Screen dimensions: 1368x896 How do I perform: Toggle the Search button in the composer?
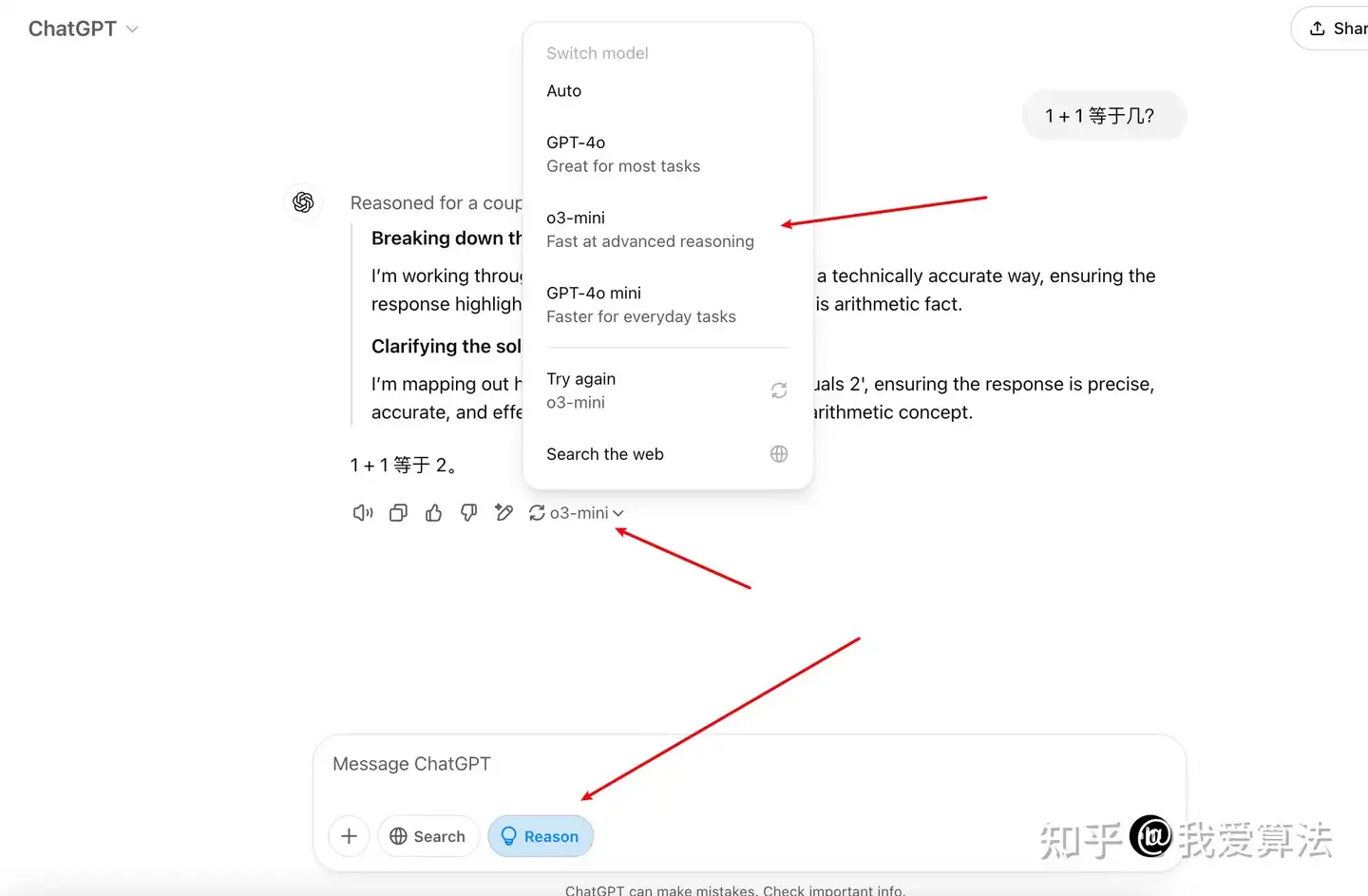(x=428, y=836)
